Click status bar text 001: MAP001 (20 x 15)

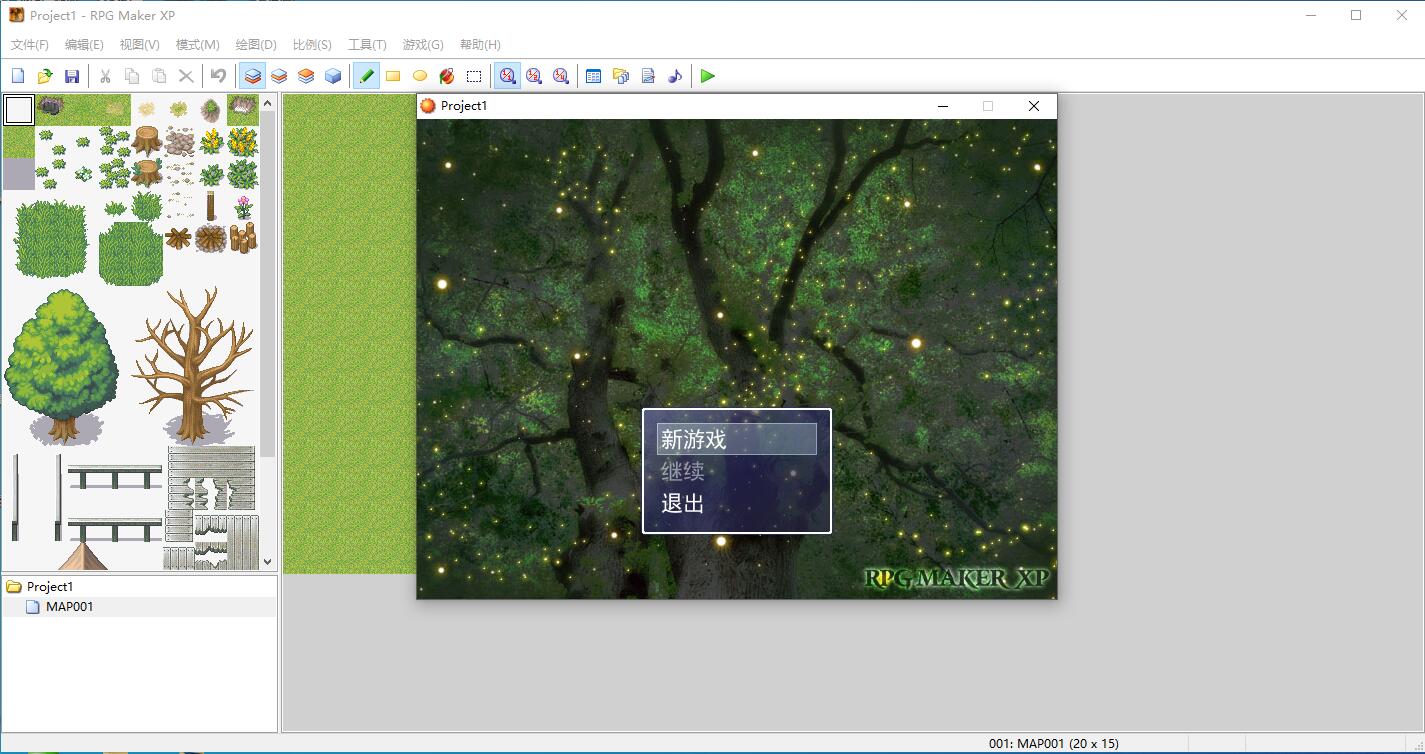click(1053, 743)
